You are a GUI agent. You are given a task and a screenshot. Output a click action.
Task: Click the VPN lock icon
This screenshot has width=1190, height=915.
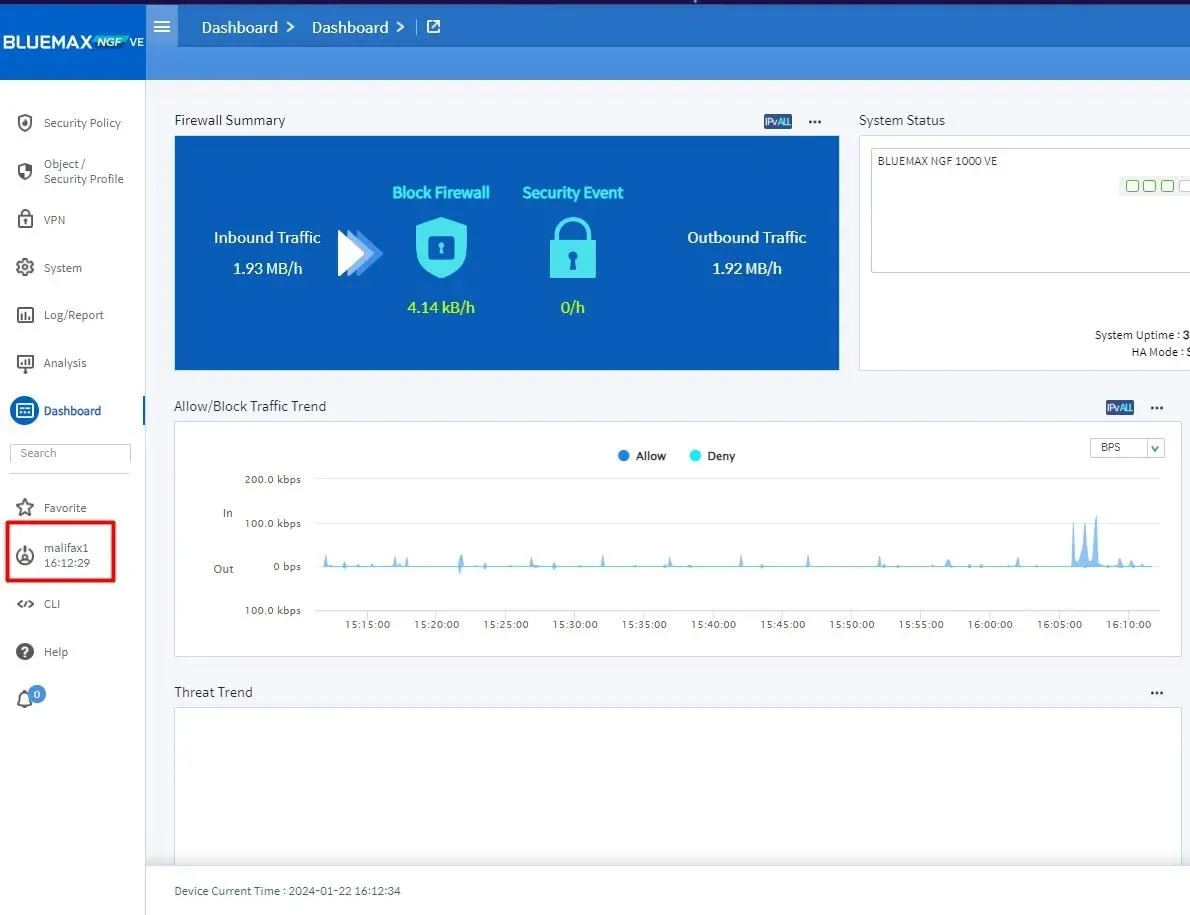pyautogui.click(x=25, y=219)
